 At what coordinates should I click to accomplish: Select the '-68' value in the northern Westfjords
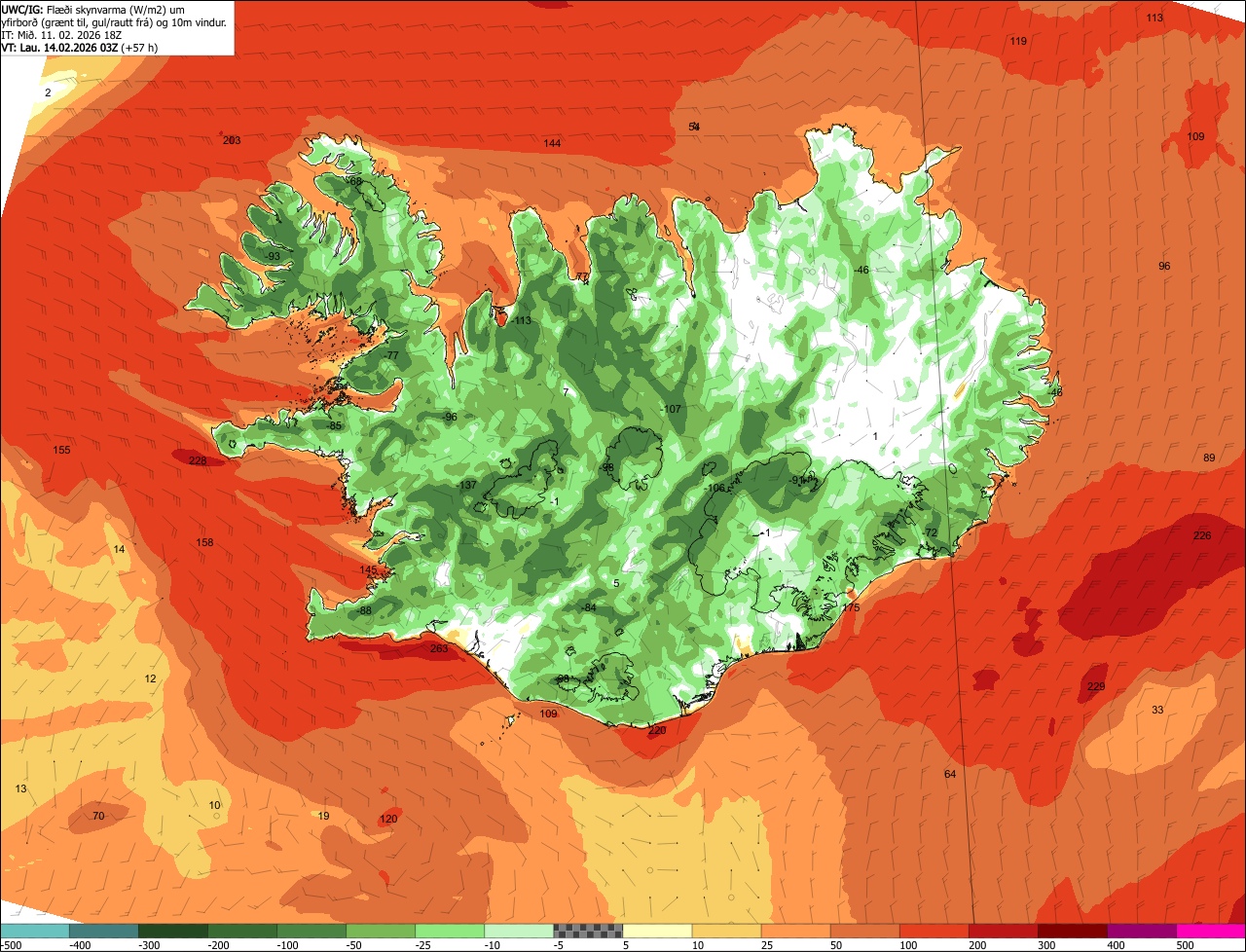pos(354,182)
